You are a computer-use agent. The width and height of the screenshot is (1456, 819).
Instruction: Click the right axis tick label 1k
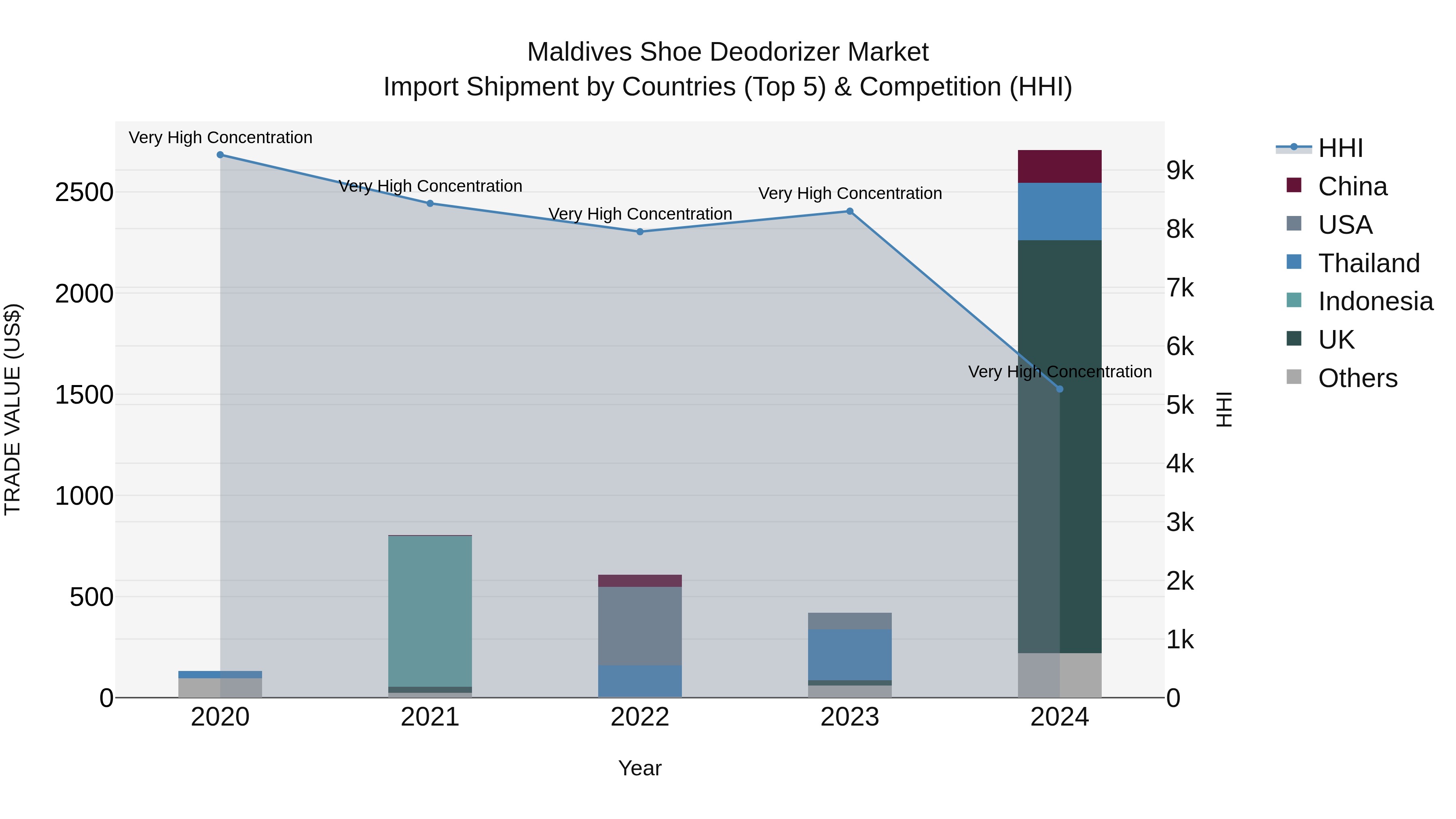coord(1181,640)
